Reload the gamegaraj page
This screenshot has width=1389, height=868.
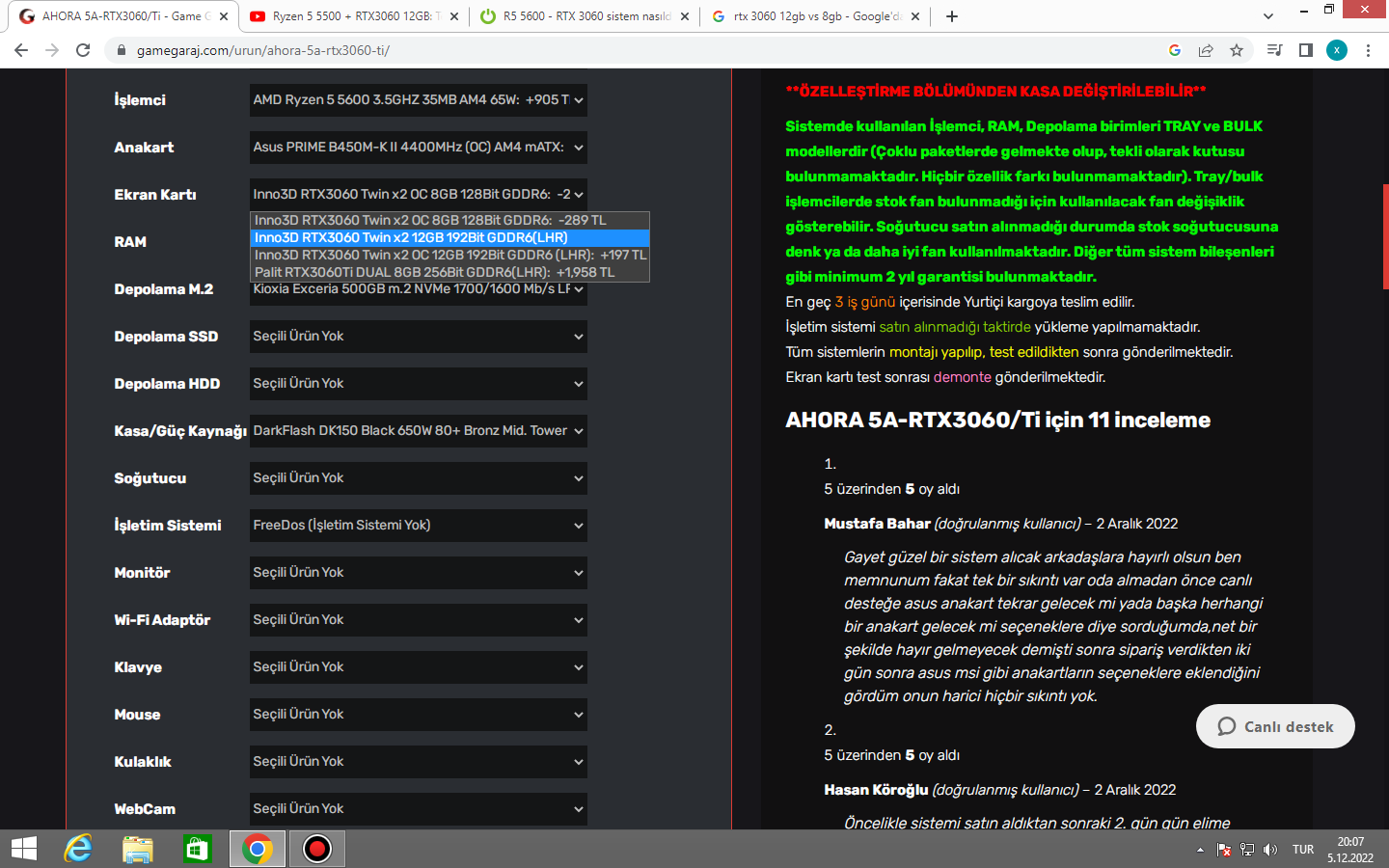point(83,50)
